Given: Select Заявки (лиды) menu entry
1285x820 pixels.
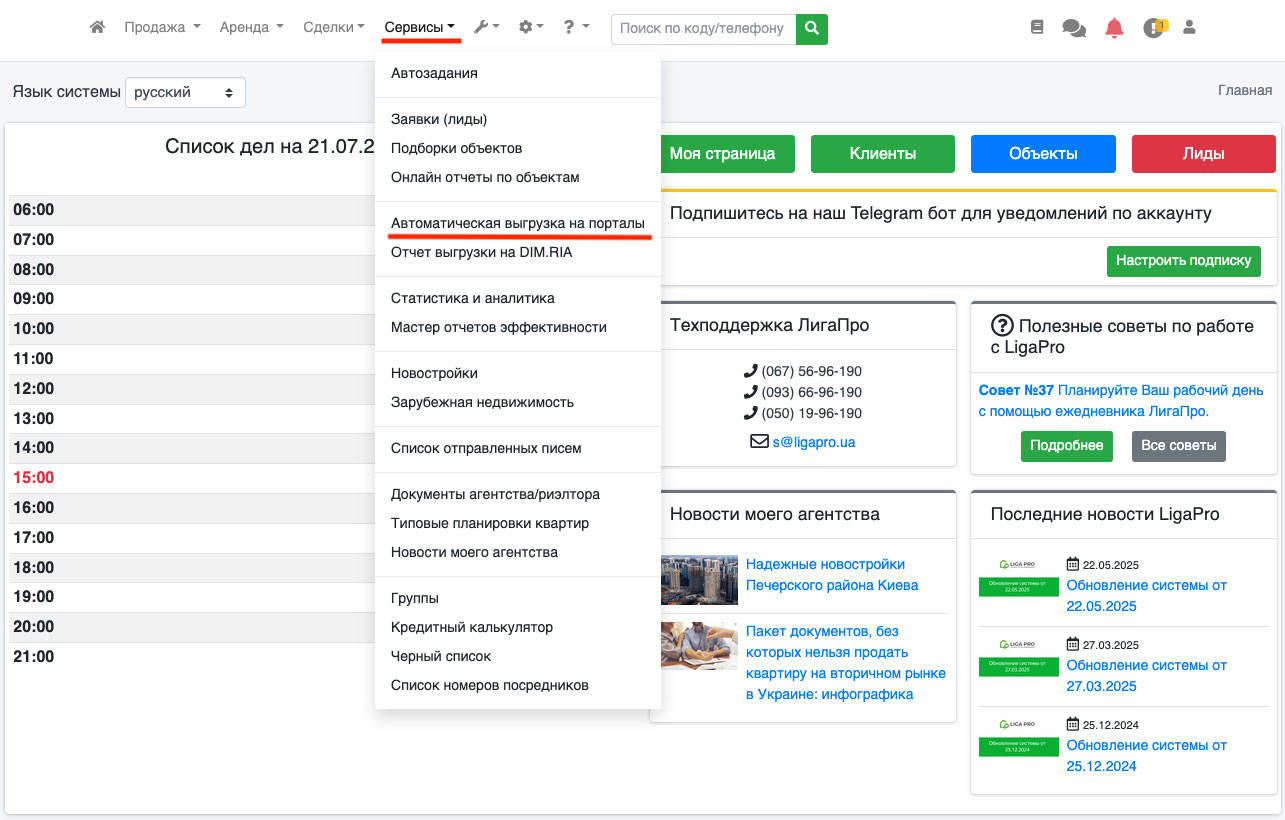Looking at the screenshot, I should 438,119.
